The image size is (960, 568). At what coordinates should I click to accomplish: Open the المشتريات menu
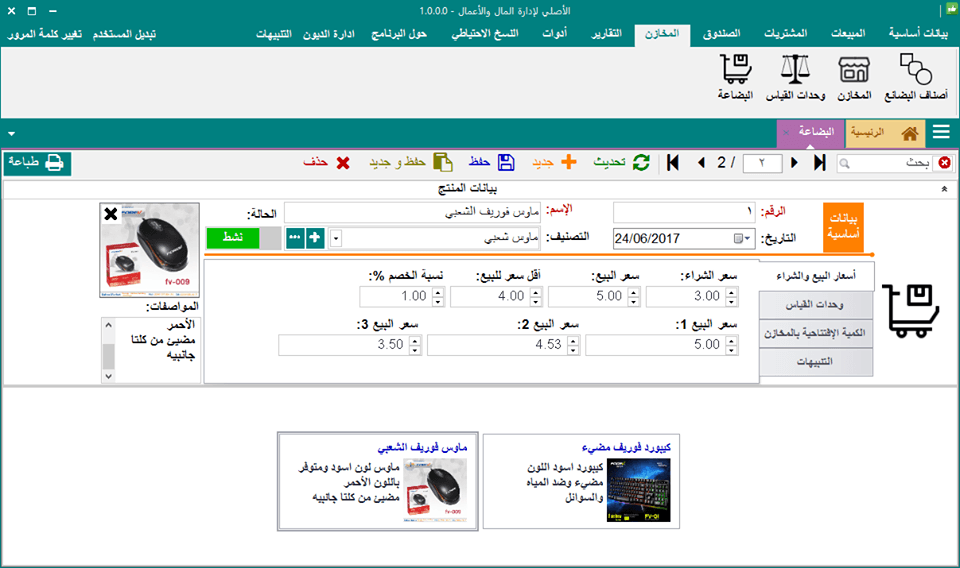point(786,34)
